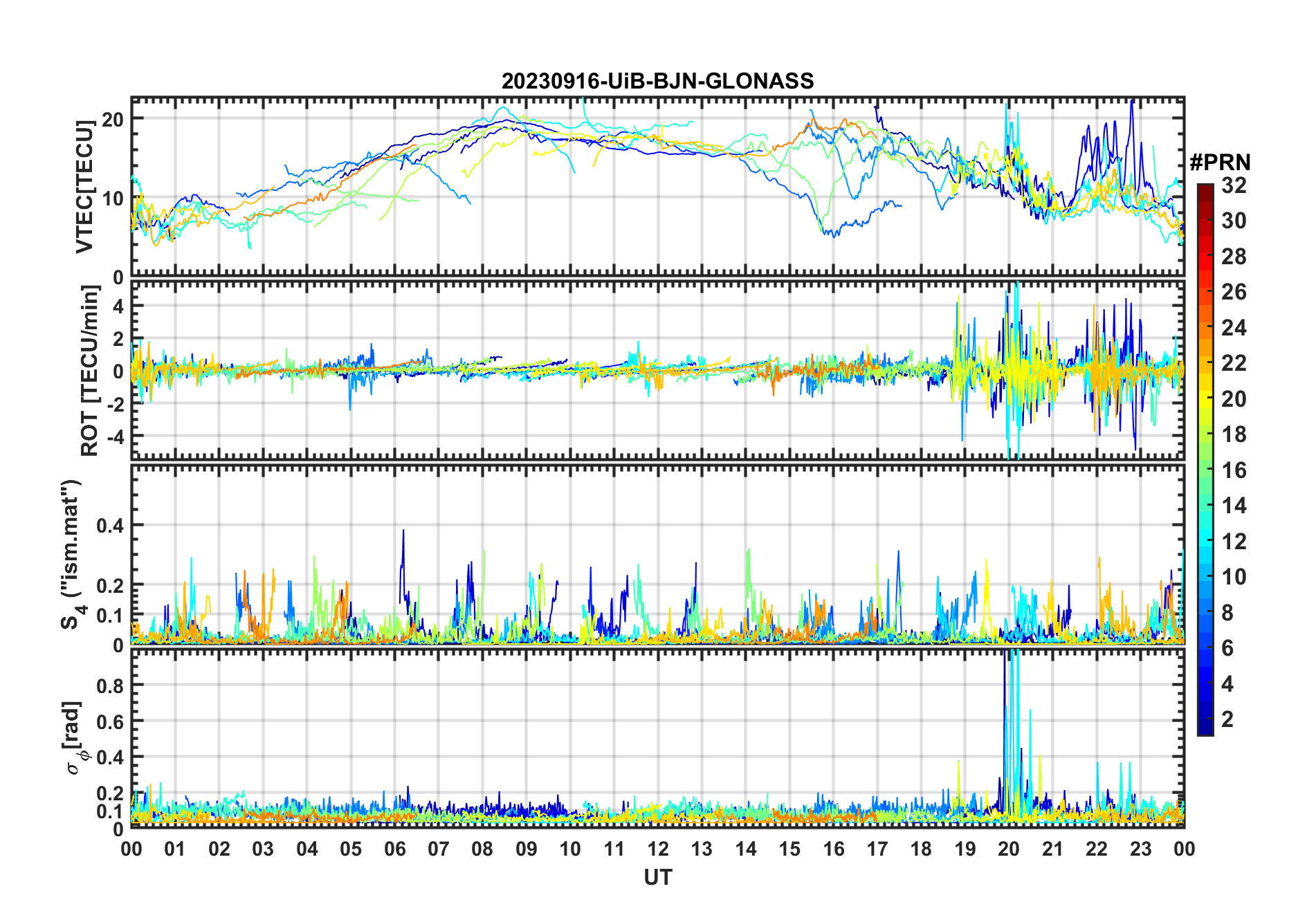
Task: Click the S4 ("ism.mat") y-axis label
Action: [x=73, y=555]
